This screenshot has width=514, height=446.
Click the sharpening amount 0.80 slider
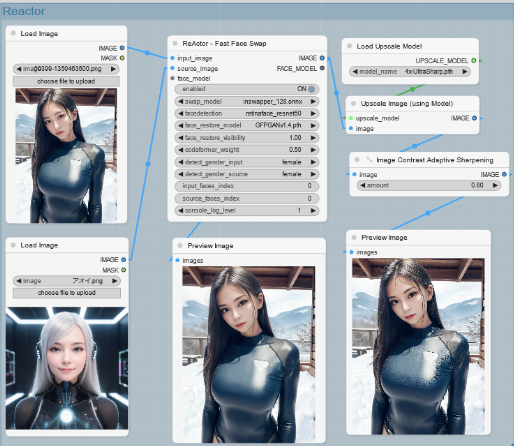tap(429, 185)
